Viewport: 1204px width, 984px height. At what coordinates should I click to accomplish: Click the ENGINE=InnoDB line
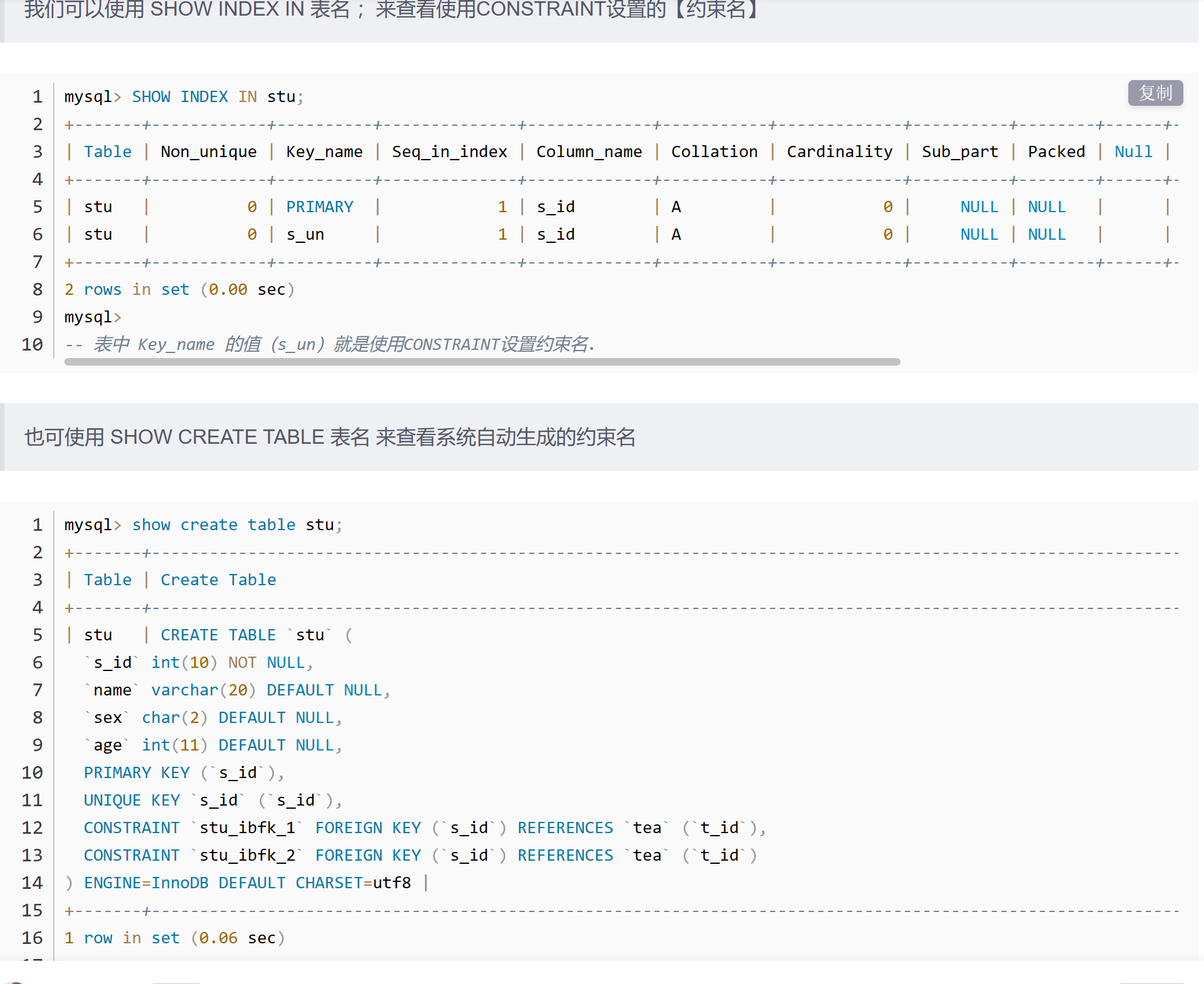pyautogui.click(x=247, y=883)
